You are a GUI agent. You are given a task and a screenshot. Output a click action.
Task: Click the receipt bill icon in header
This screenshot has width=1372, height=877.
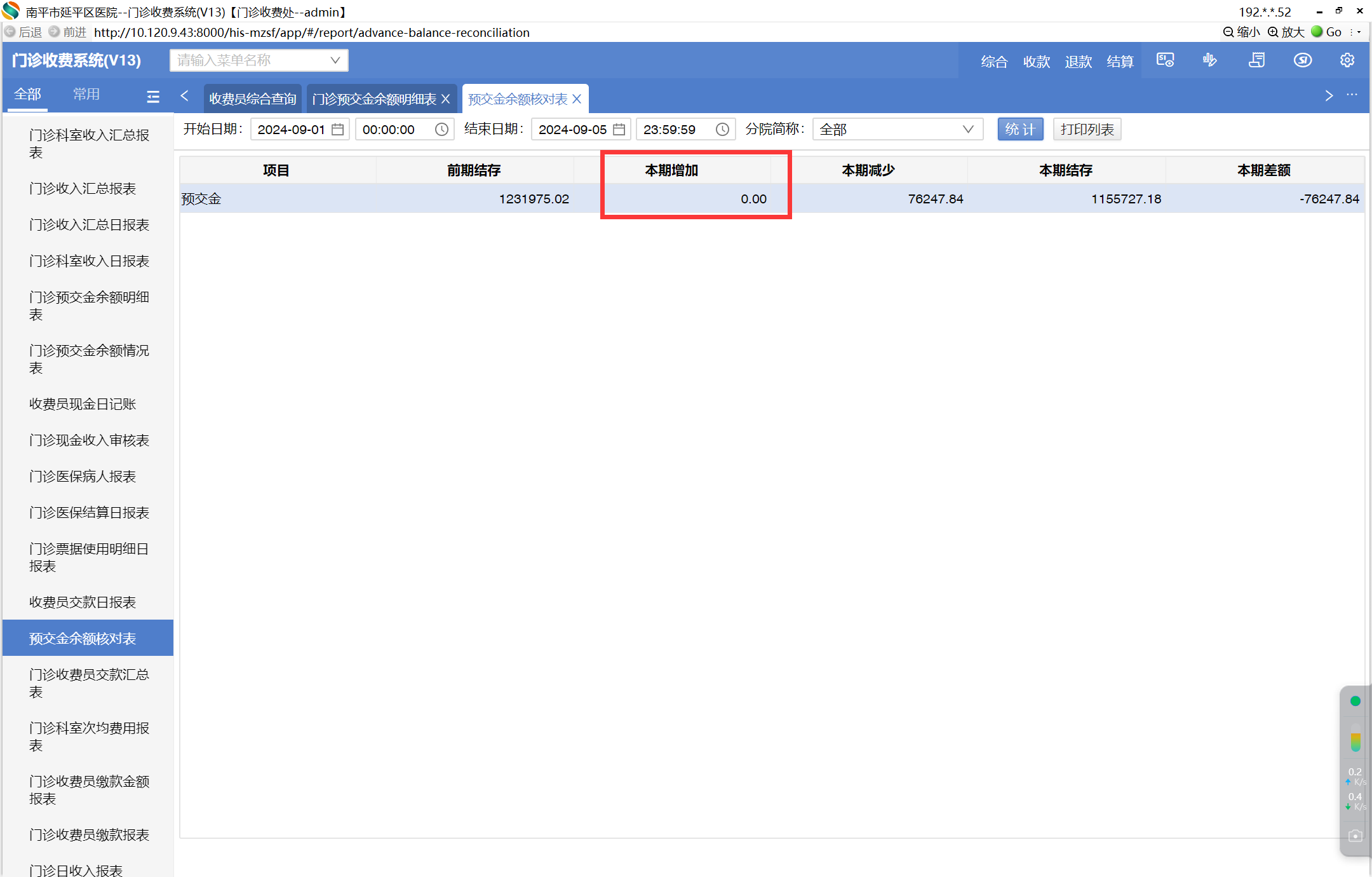pyautogui.click(x=1256, y=60)
